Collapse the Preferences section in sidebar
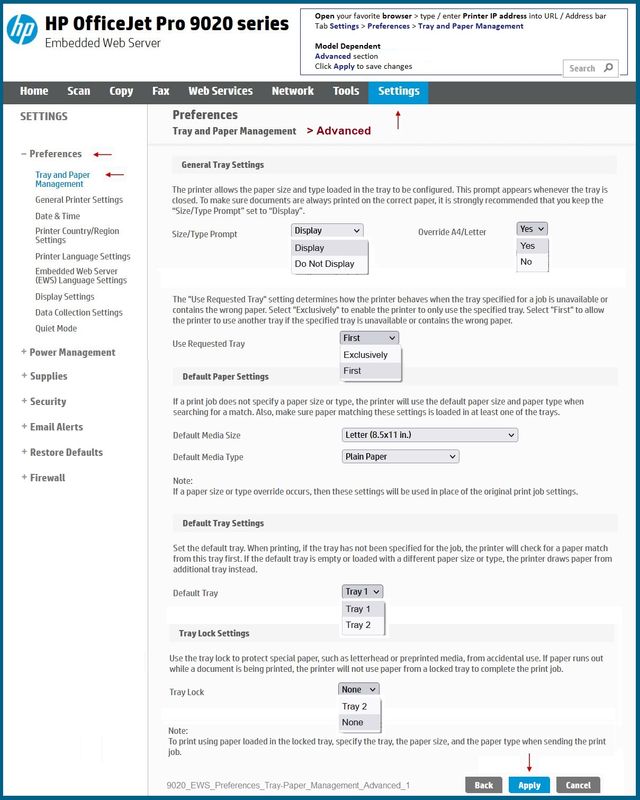 [x=51, y=154]
